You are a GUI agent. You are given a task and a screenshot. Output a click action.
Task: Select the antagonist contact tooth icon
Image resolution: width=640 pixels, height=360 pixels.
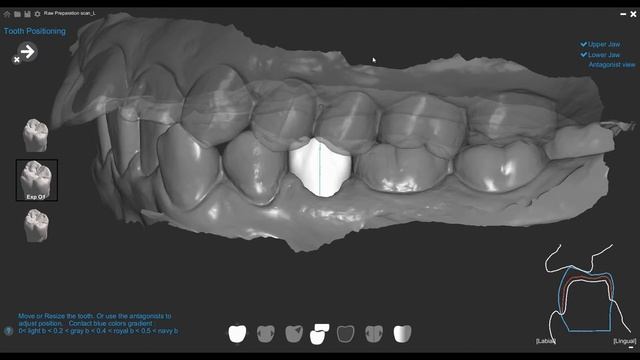pos(320,334)
